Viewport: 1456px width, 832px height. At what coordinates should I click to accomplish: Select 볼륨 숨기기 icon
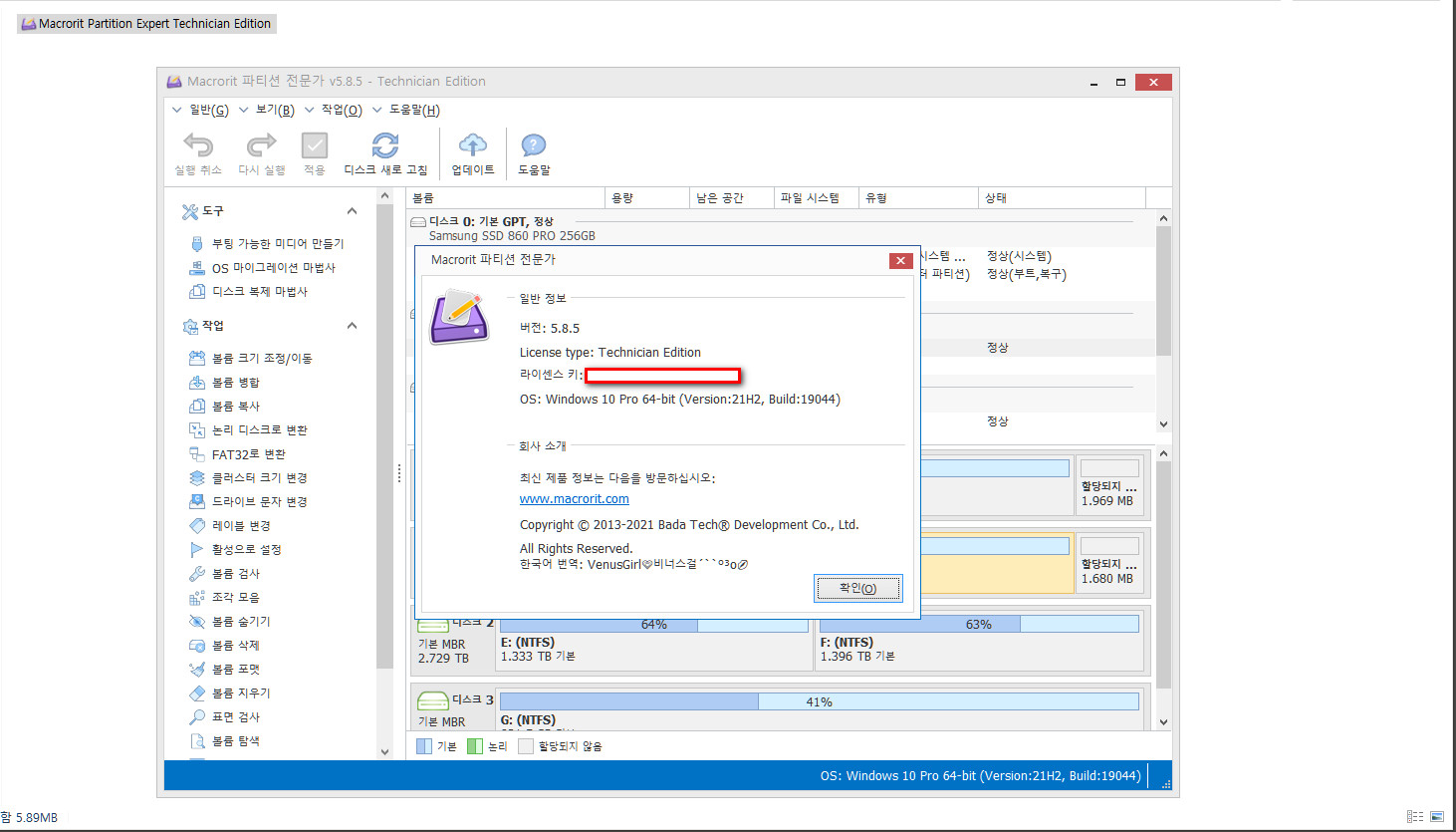[197, 621]
